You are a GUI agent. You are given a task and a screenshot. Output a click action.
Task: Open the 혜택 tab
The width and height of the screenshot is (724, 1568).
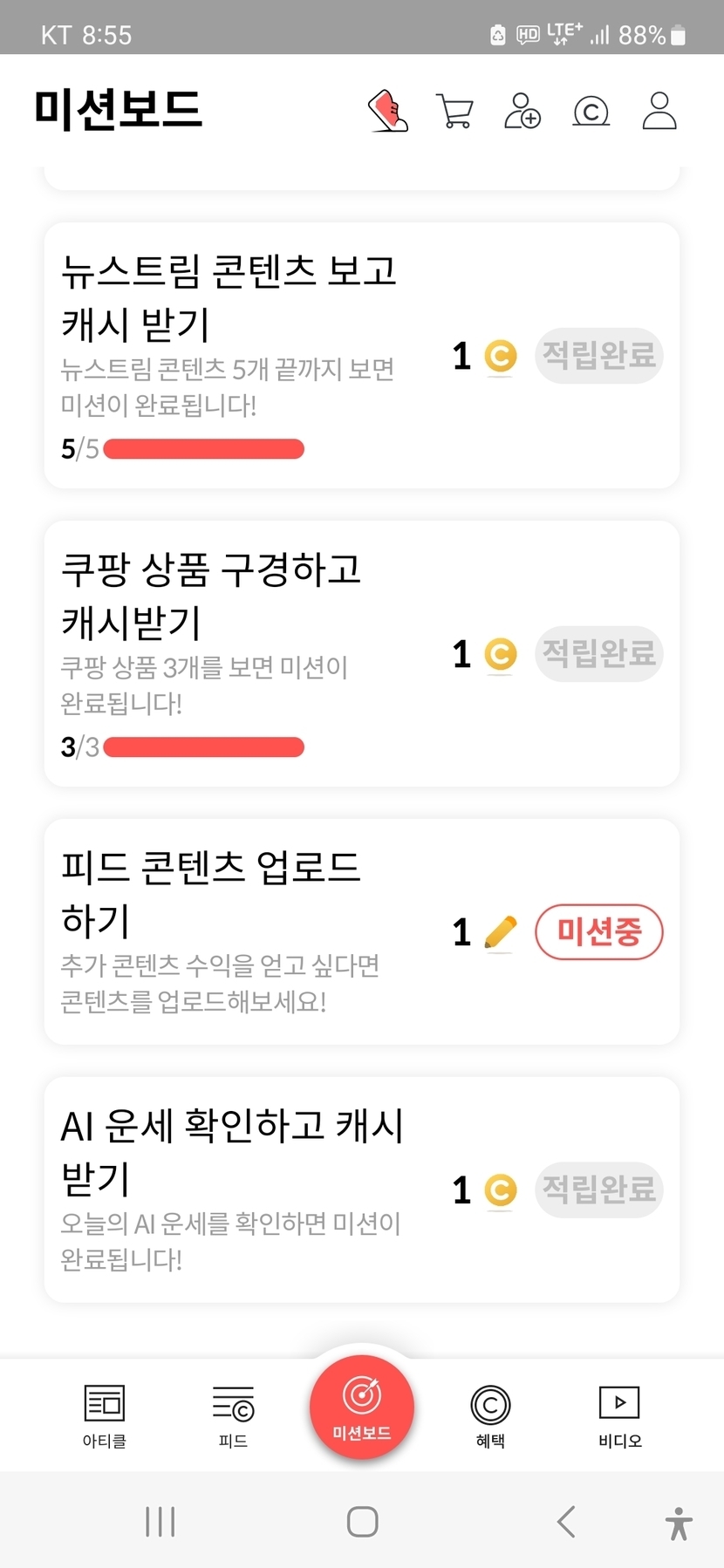click(490, 1415)
